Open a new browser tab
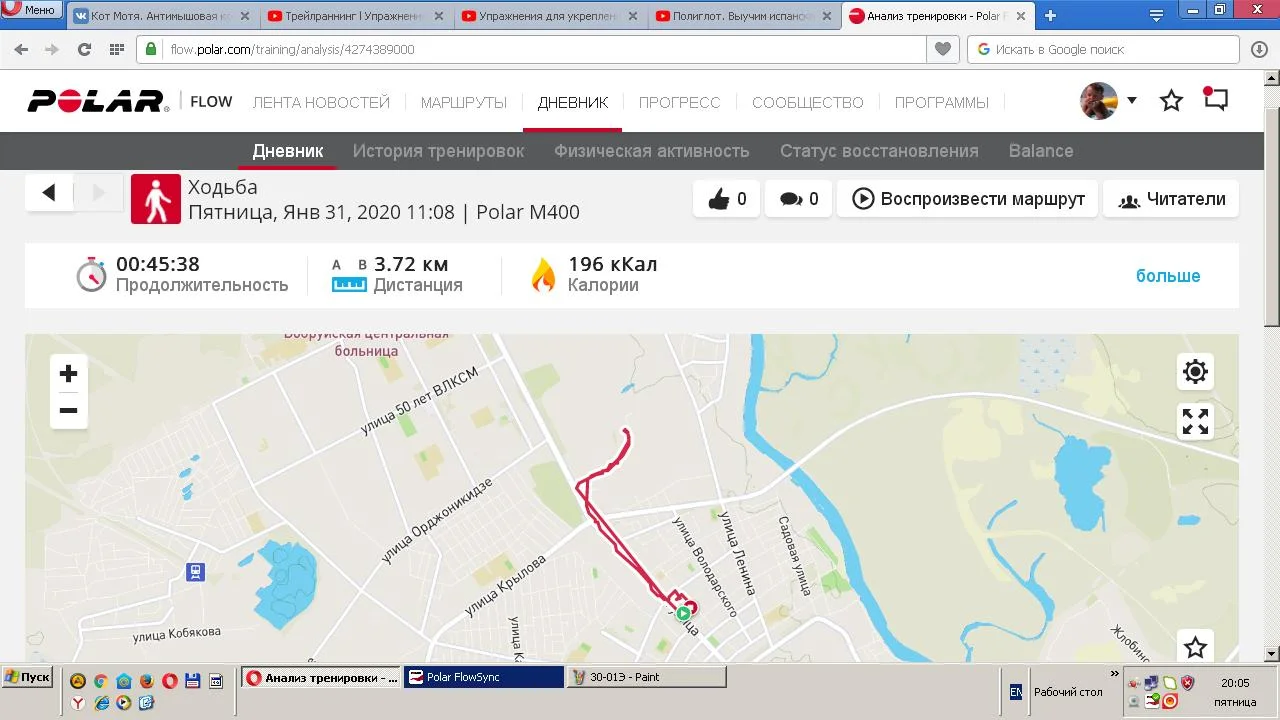 (x=1050, y=16)
